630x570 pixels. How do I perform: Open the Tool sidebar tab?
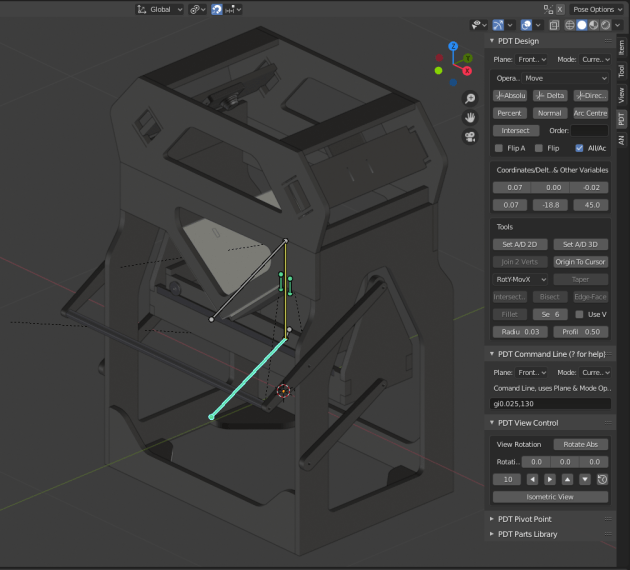(621, 71)
